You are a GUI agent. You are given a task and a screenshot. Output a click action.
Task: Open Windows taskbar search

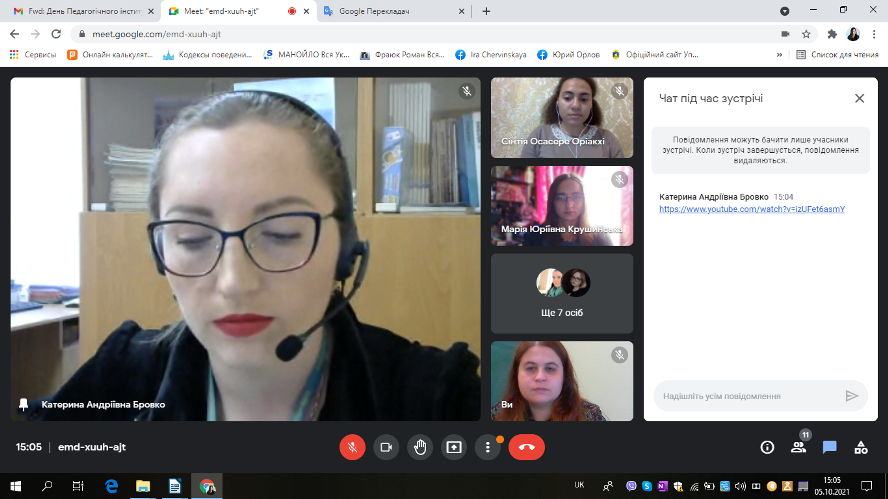(x=47, y=486)
